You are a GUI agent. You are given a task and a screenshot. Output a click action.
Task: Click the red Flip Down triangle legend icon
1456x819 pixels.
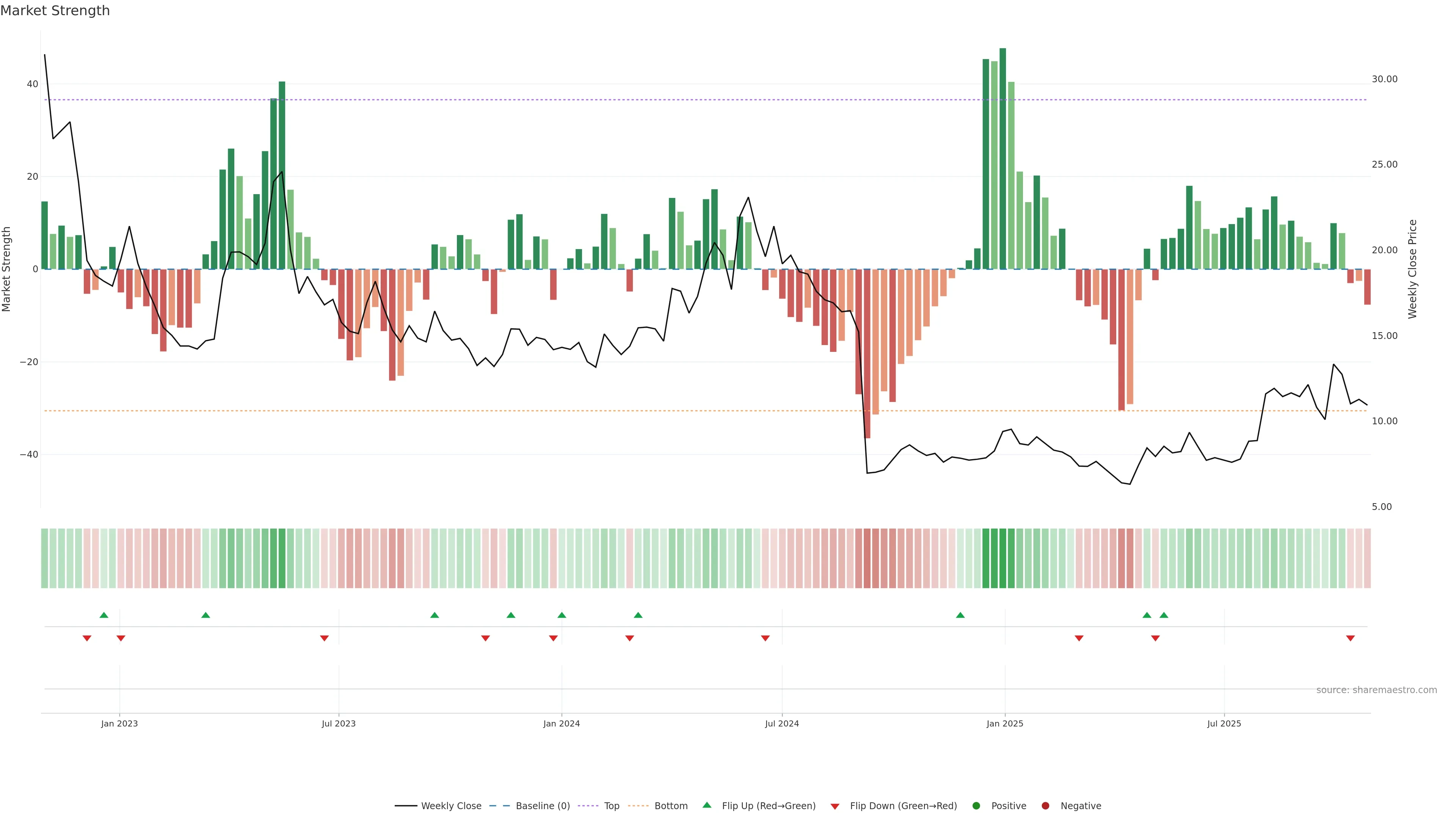pos(835,806)
